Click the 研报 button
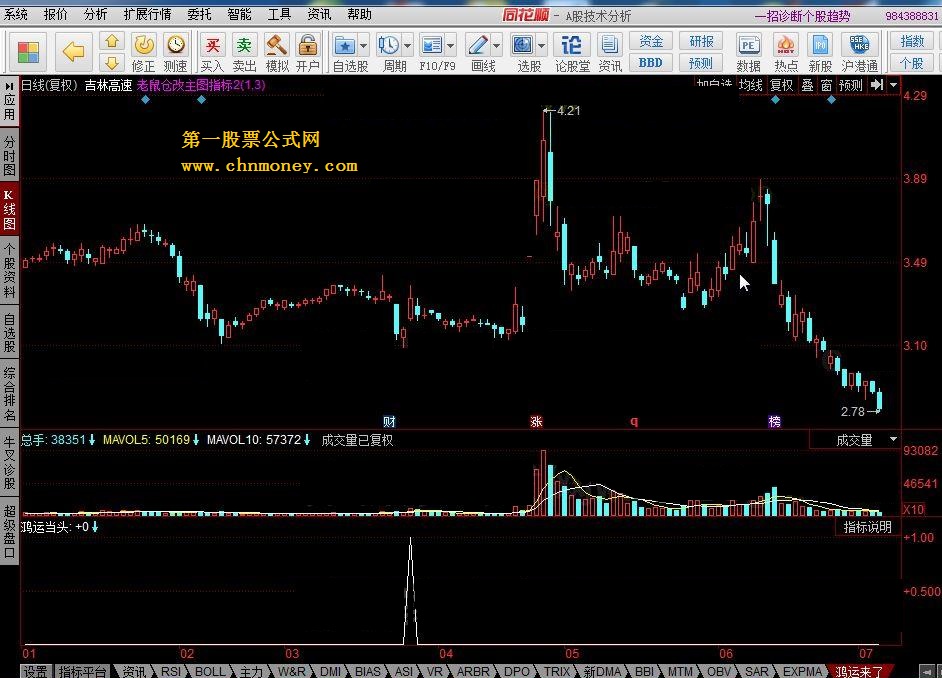 [x=701, y=41]
